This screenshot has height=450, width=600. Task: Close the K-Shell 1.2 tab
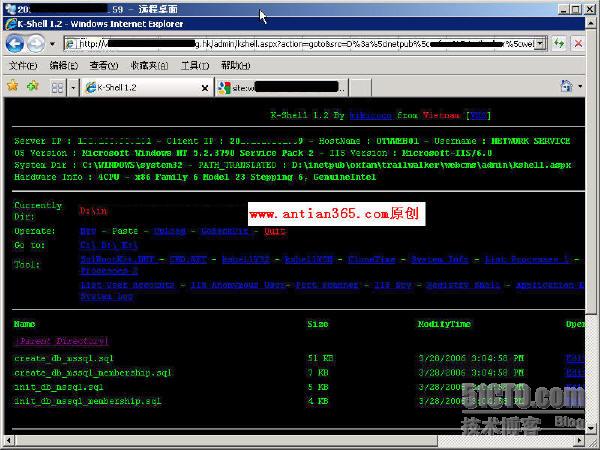click(205, 88)
